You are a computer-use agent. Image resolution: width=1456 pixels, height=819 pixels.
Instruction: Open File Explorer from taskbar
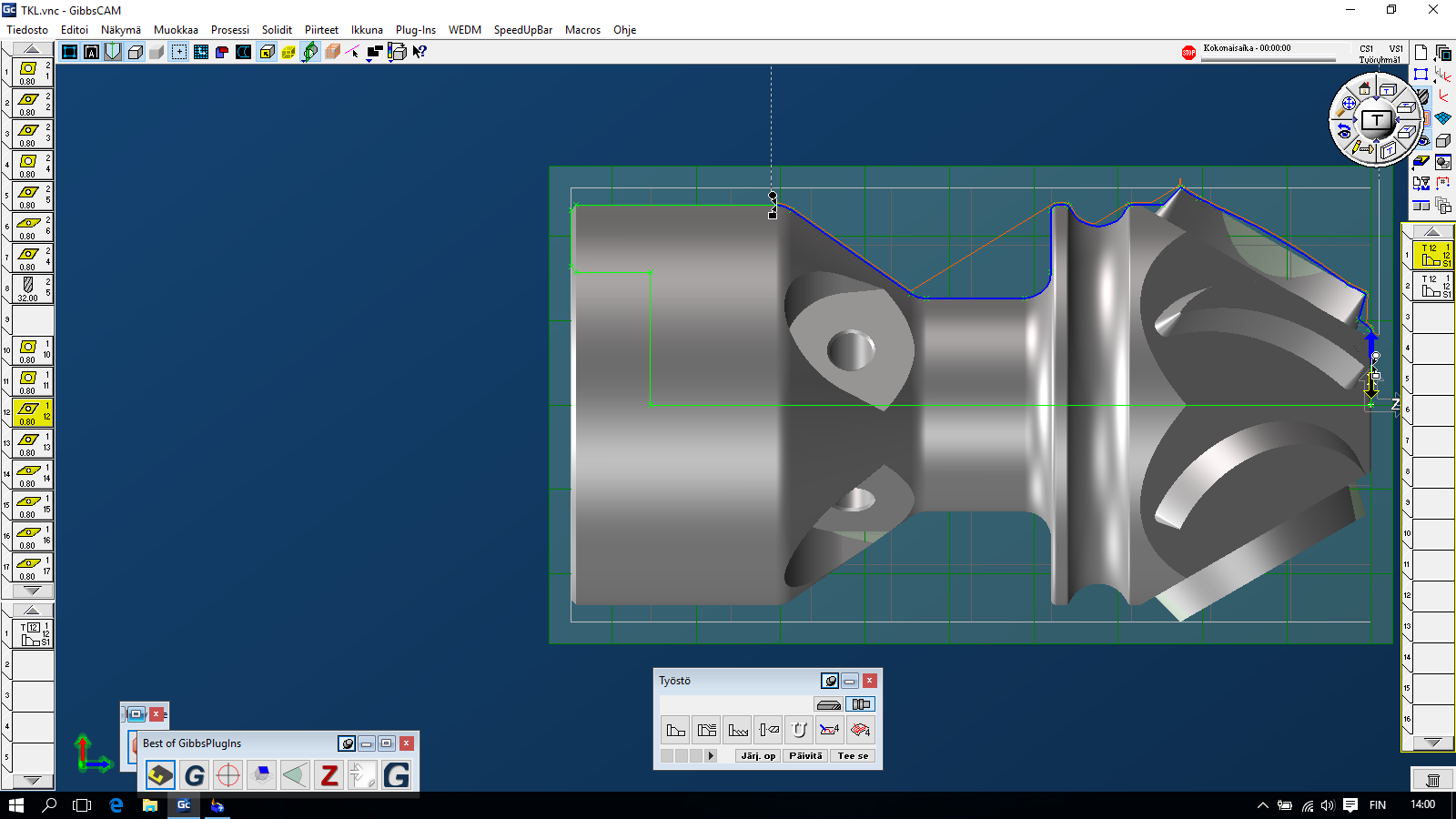point(150,805)
